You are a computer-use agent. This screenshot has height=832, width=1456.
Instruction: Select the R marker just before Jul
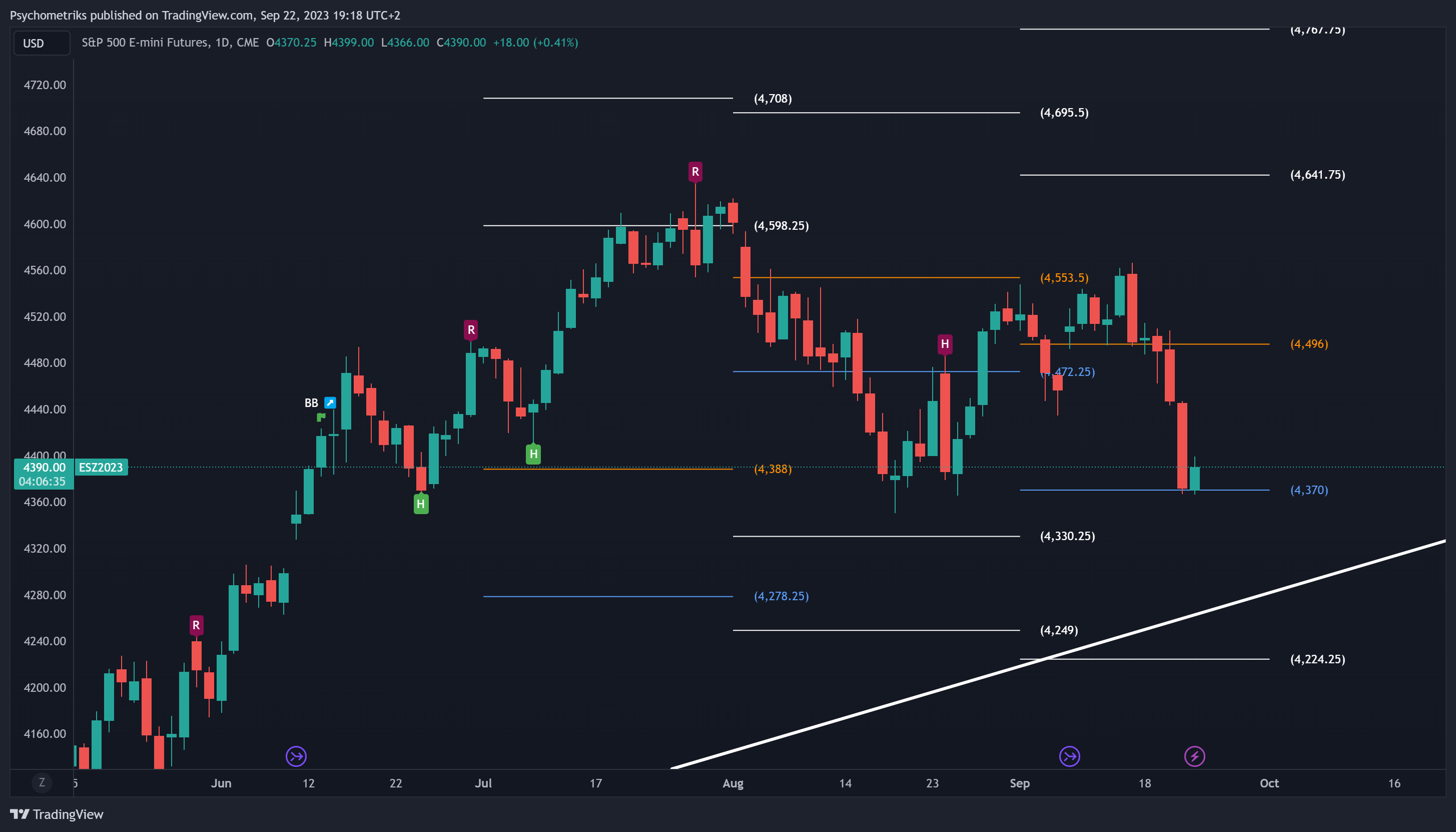[x=471, y=330]
